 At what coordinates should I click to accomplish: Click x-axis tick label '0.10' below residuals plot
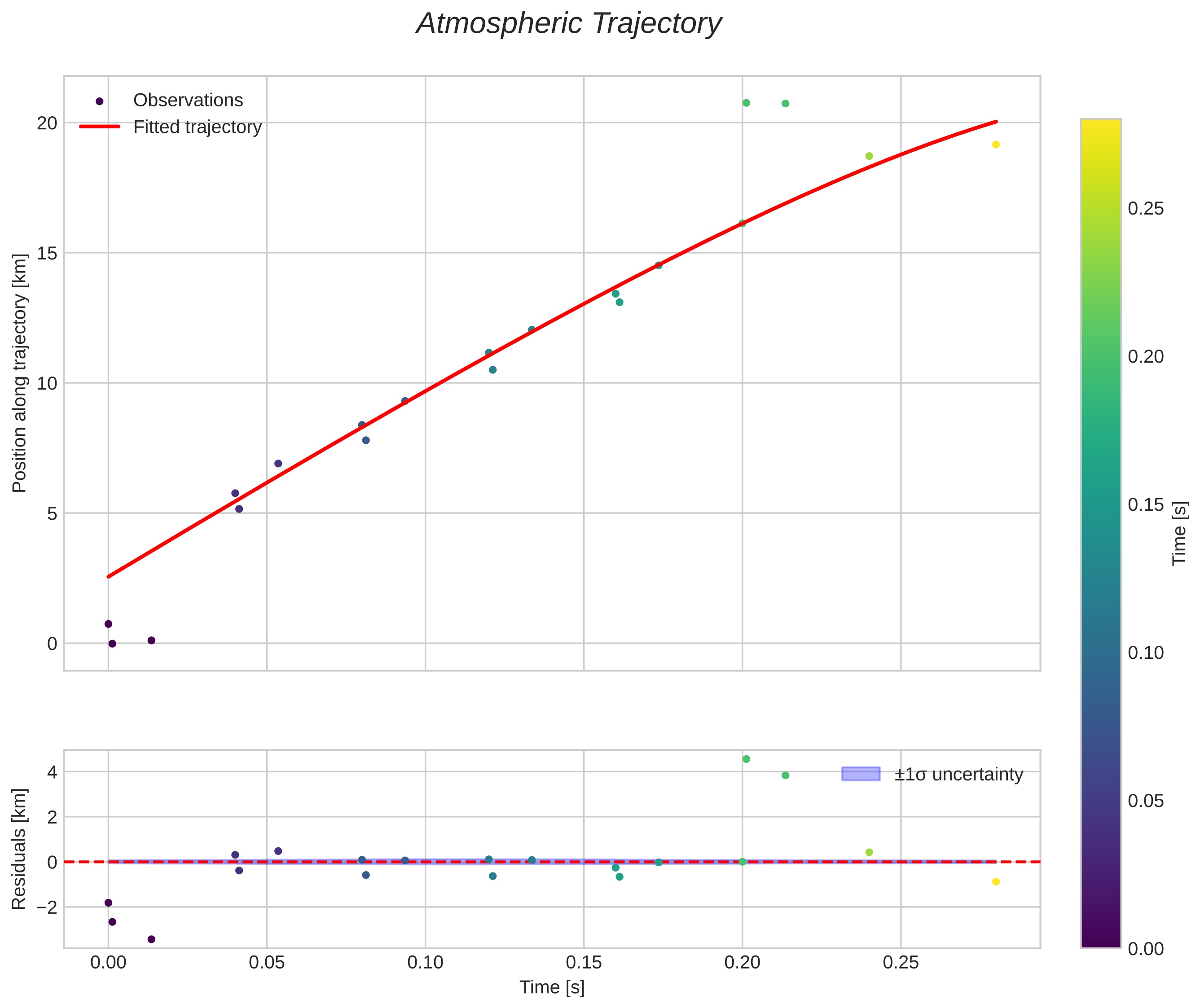[425, 963]
